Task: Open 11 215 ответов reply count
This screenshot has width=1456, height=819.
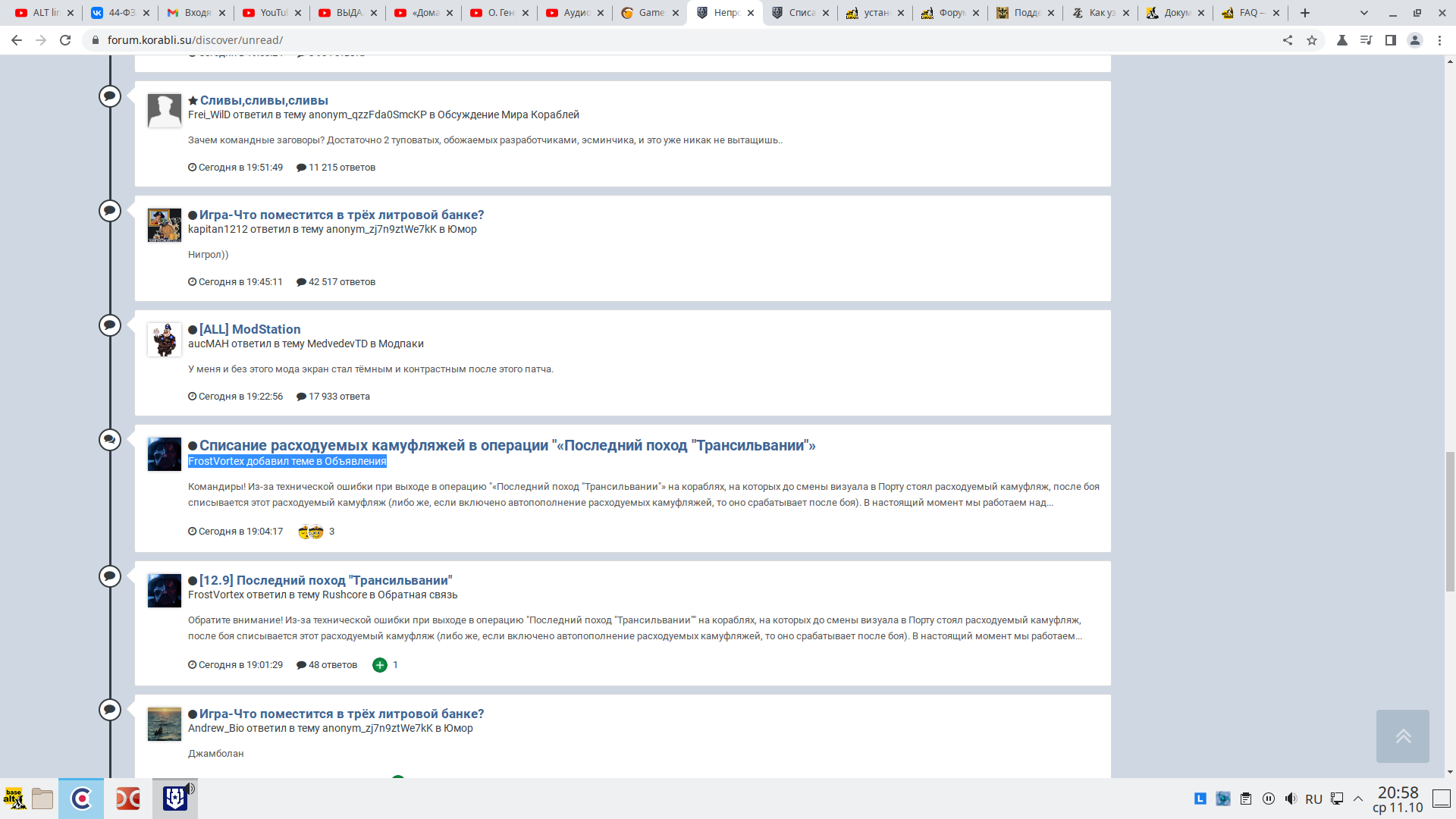Action: 336,168
